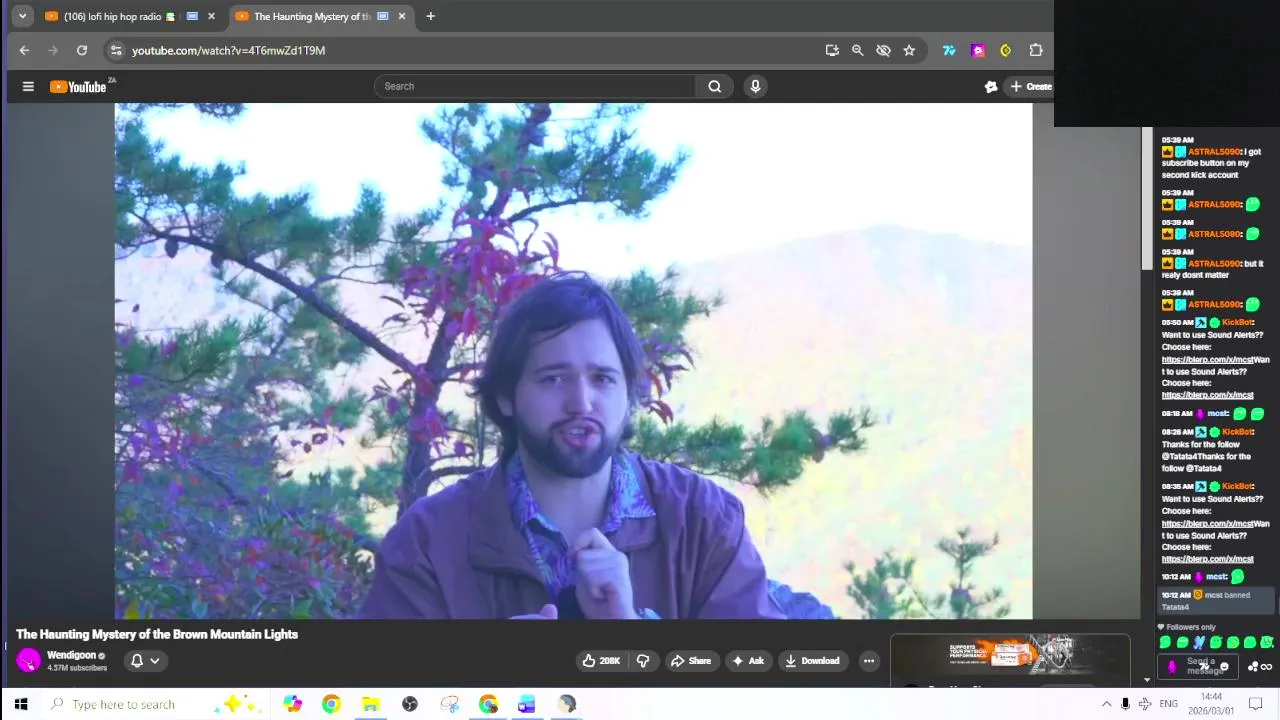The image size is (1280, 720).
Task: Open File Explorer from the taskbar
Action: point(370,704)
